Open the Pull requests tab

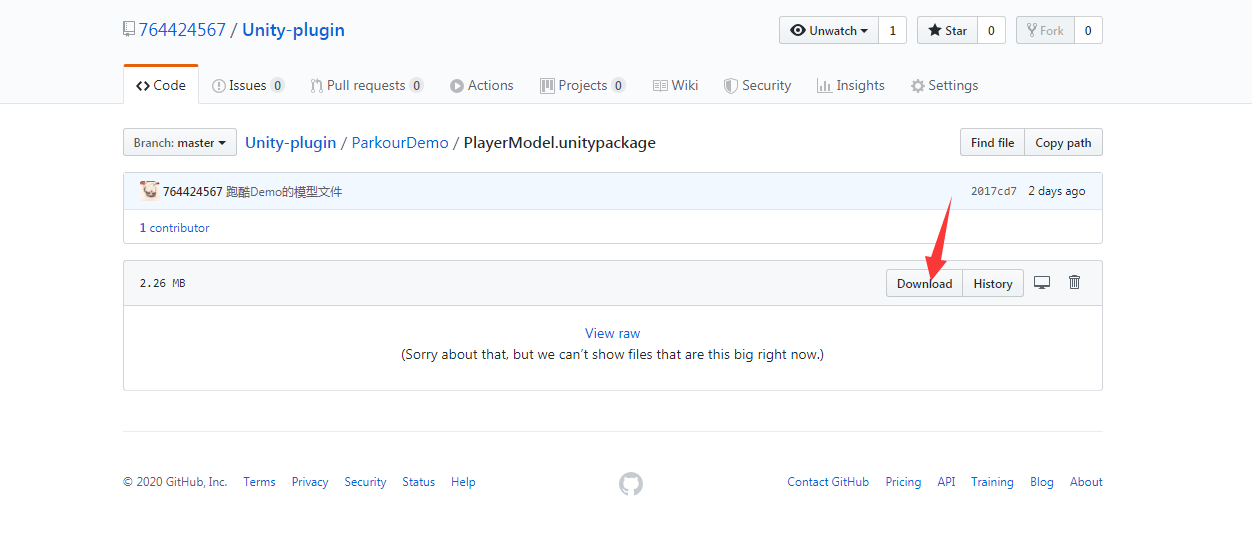coord(367,85)
